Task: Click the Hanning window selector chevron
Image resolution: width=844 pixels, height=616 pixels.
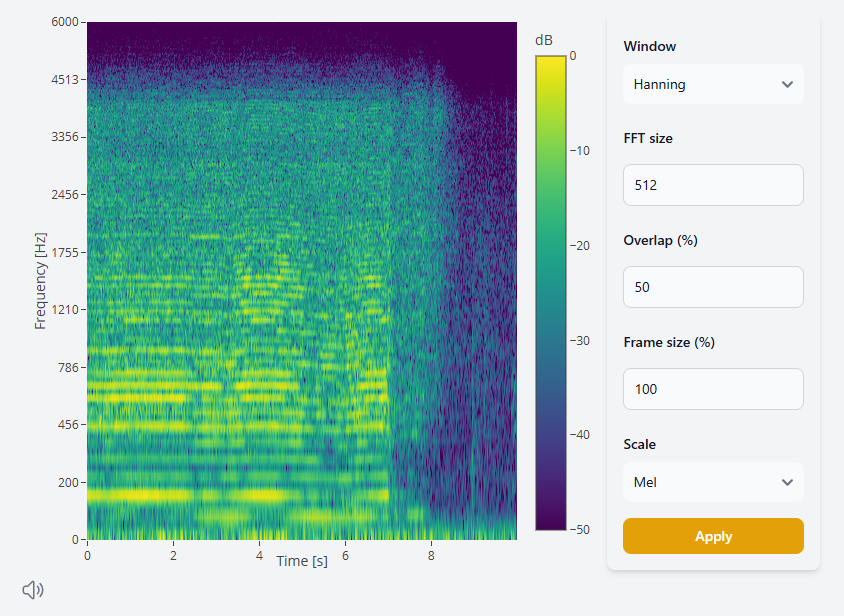Action: (x=787, y=84)
